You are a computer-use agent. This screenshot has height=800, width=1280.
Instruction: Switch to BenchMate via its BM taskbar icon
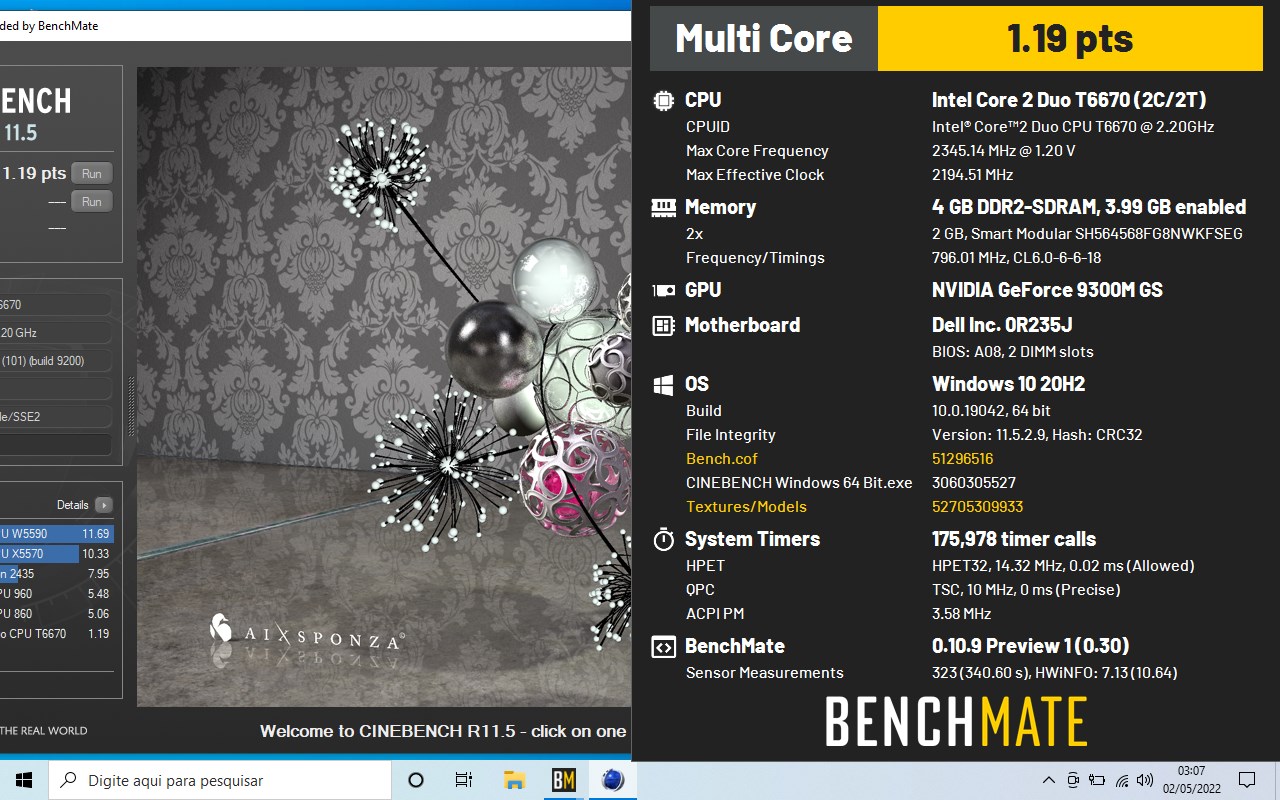pos(564,780)
